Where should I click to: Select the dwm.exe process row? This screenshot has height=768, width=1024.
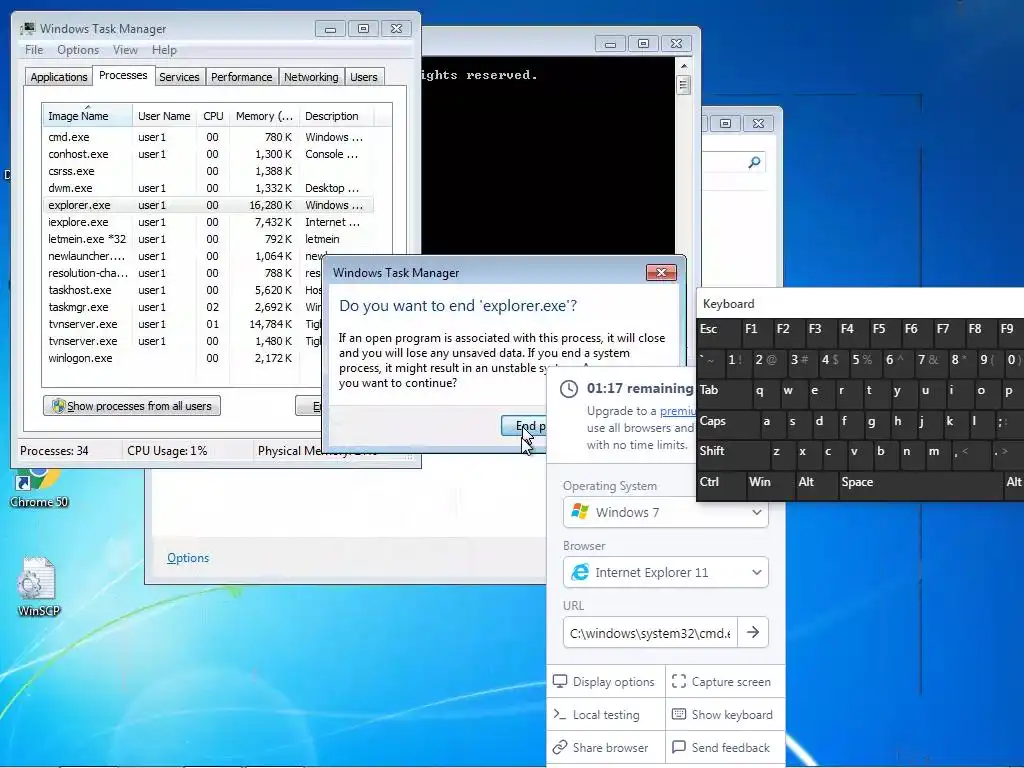[x=208, y=188]
